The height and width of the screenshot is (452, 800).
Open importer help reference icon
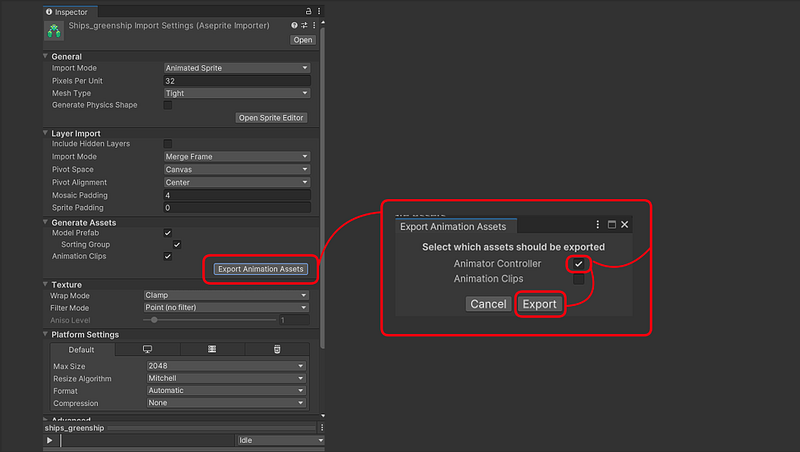pos(294,25)
